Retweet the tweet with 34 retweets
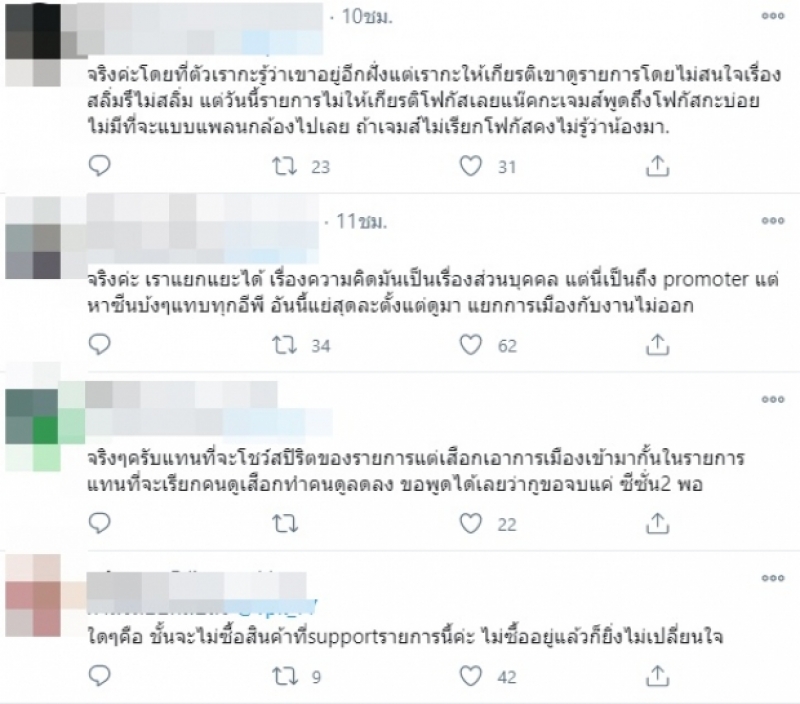800x704 pixels. click(284, 345)
